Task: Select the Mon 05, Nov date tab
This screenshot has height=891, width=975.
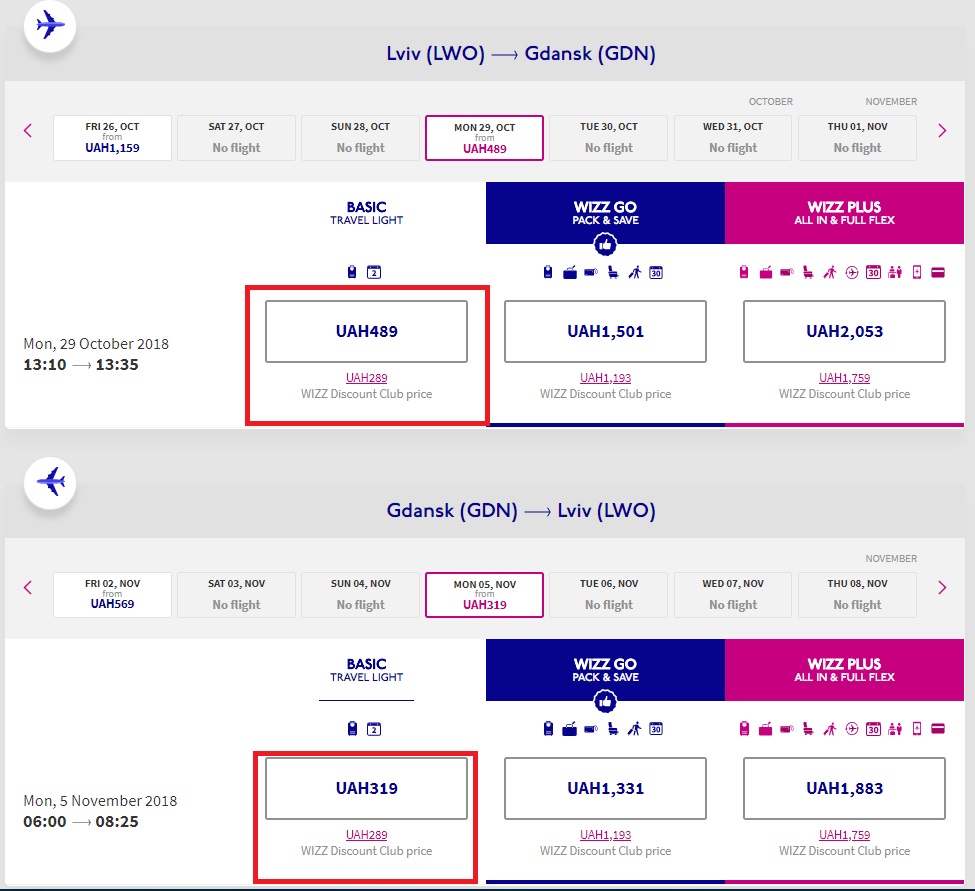Action: coord(484,595)
